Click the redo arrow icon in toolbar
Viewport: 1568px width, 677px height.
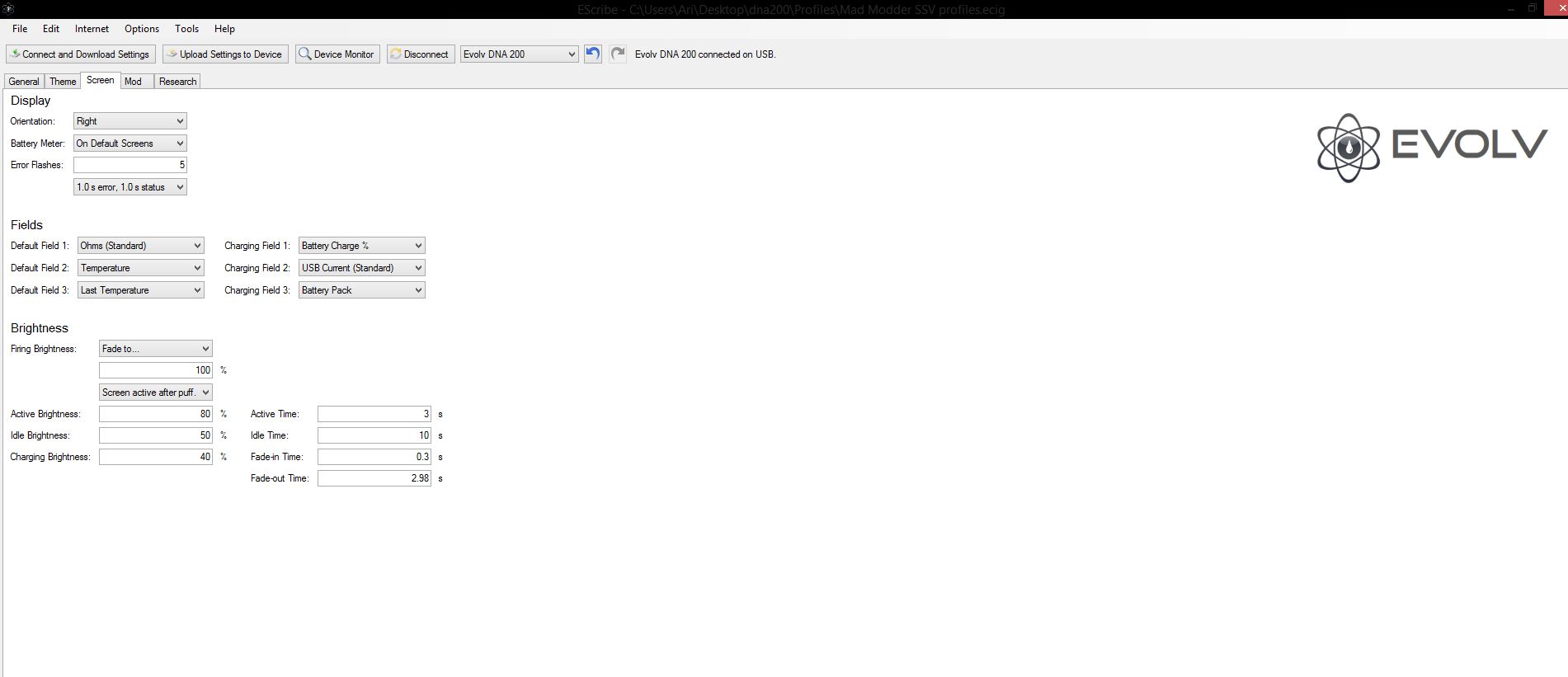[617, 54]
